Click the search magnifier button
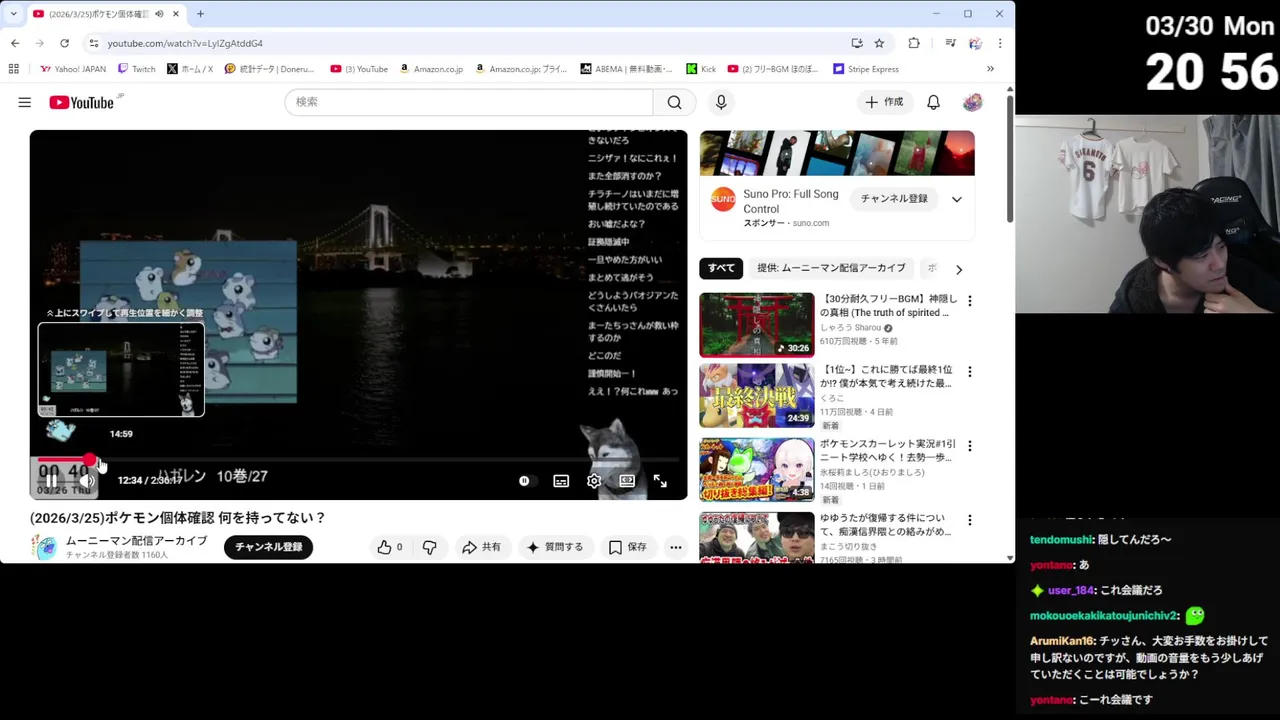Screen dimensions: 1280x720 tap(675, 102)
